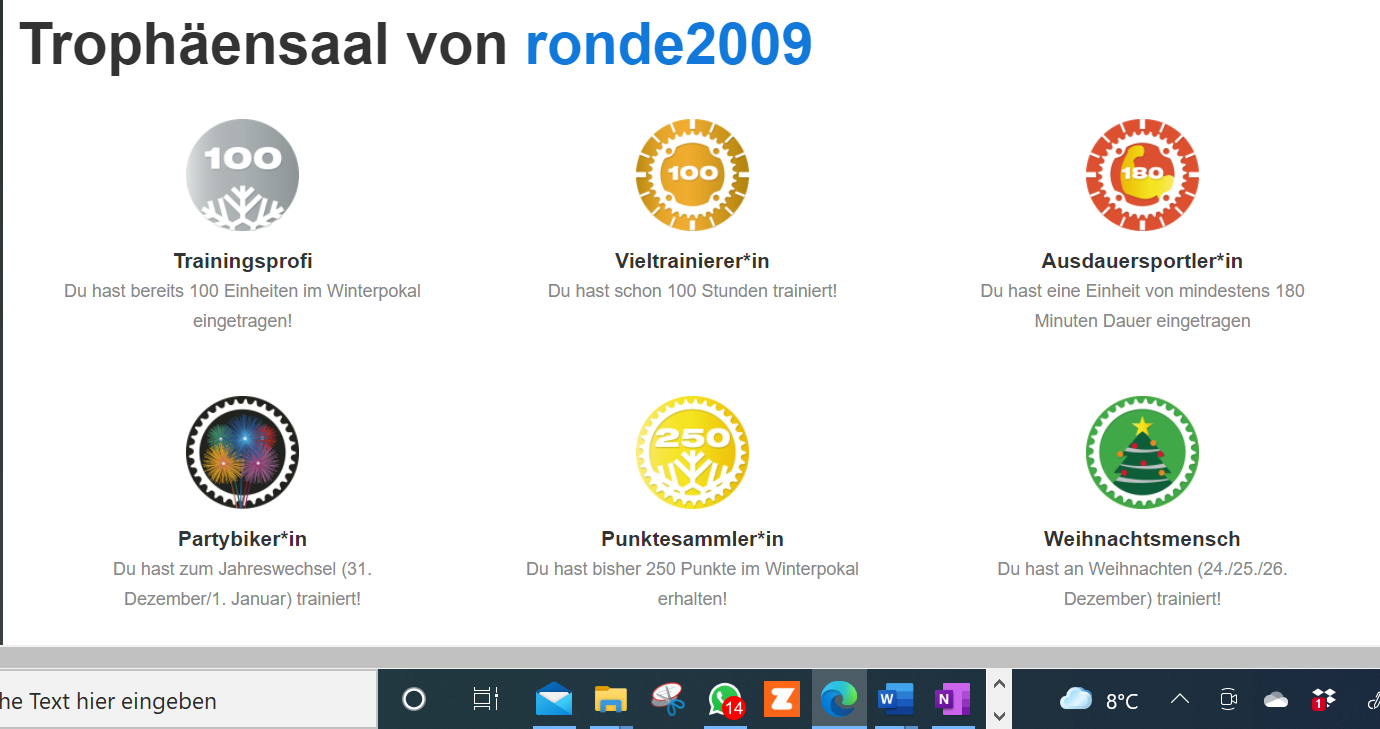Expand the hidden system tray icons

[x=1180, y=700]
